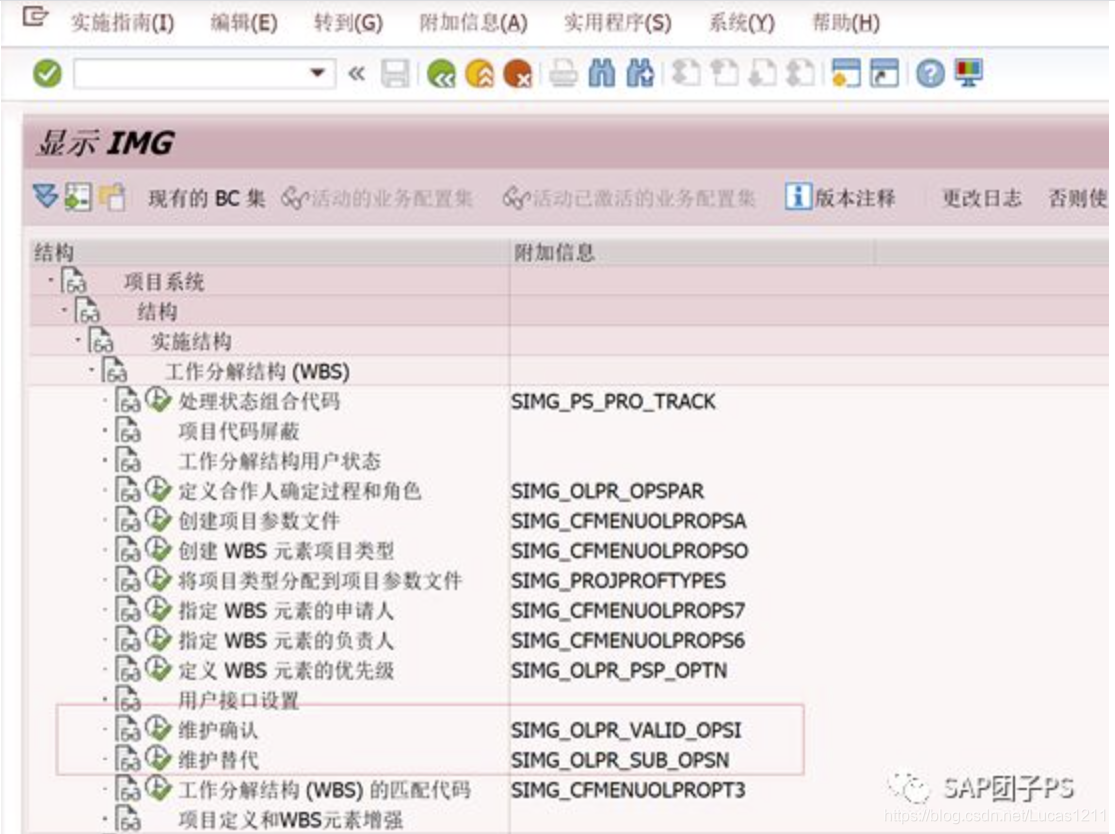Image resolution: width=1115 pixels, height=834 pixels.
Task: Click the red Cancel icon
Action: [x=518, y=73]
